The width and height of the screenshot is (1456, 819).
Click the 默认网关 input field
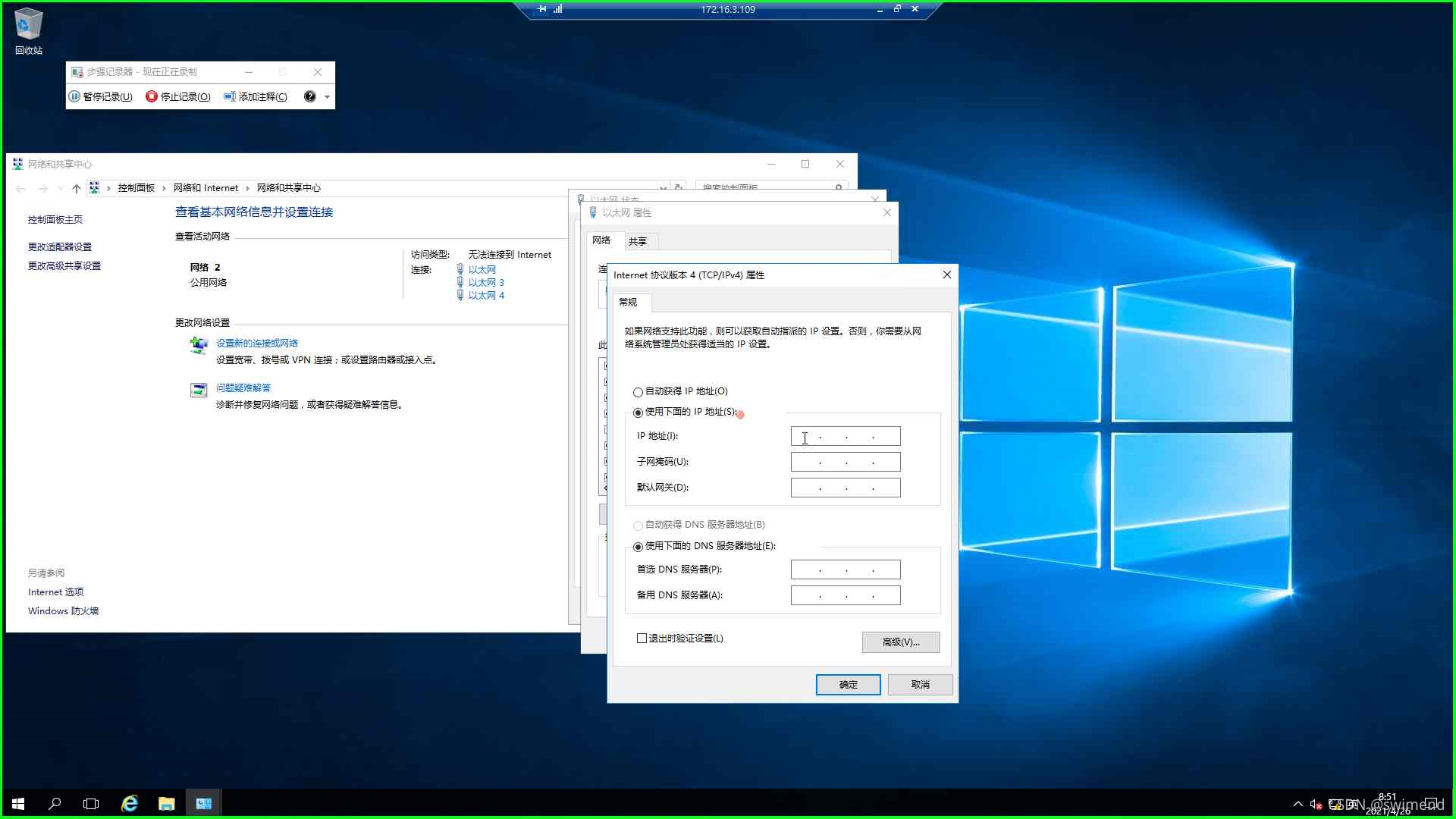(846, 488)
